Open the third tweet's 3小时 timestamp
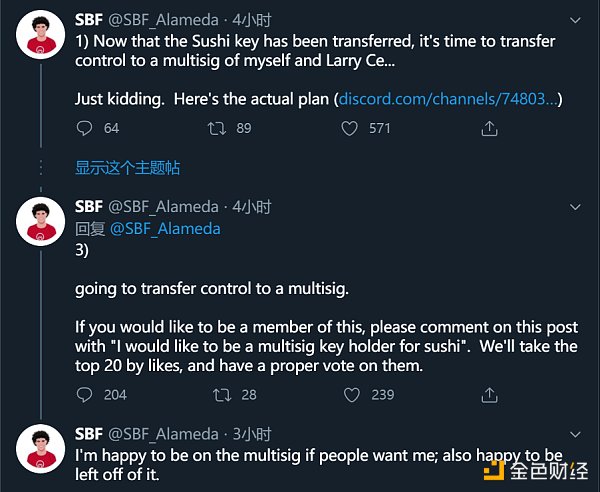The width and height of the screenshot is (600, 492). click(252, 434)
